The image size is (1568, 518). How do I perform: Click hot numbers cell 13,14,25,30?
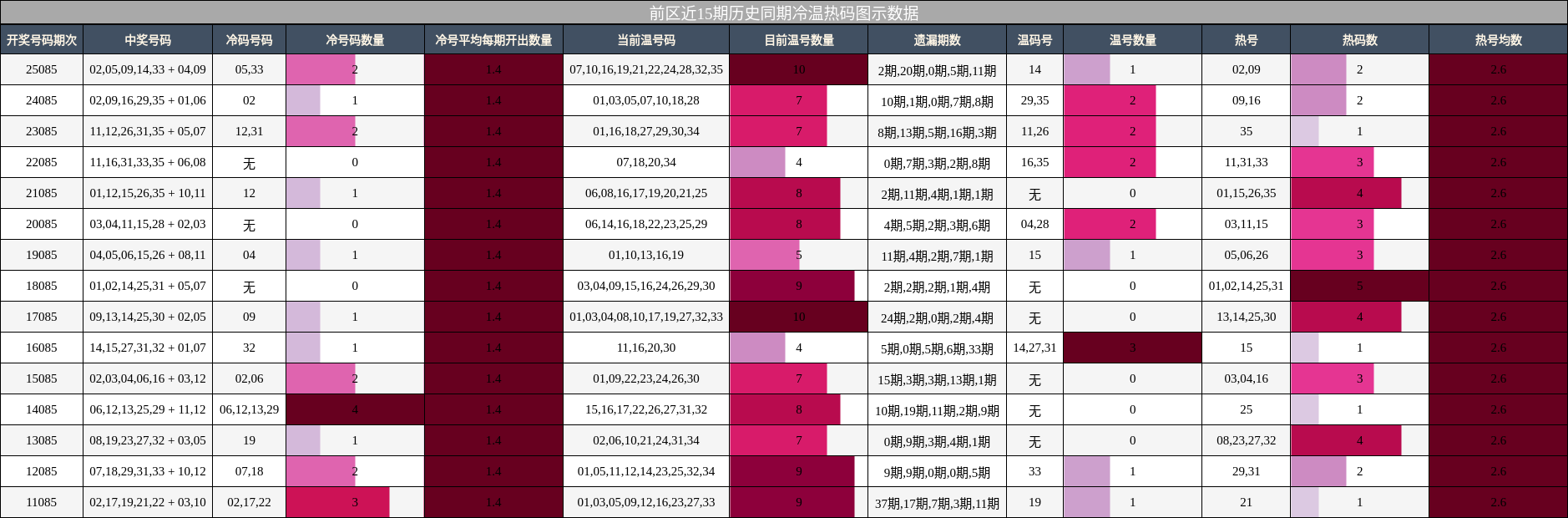tap(1246, 317)
